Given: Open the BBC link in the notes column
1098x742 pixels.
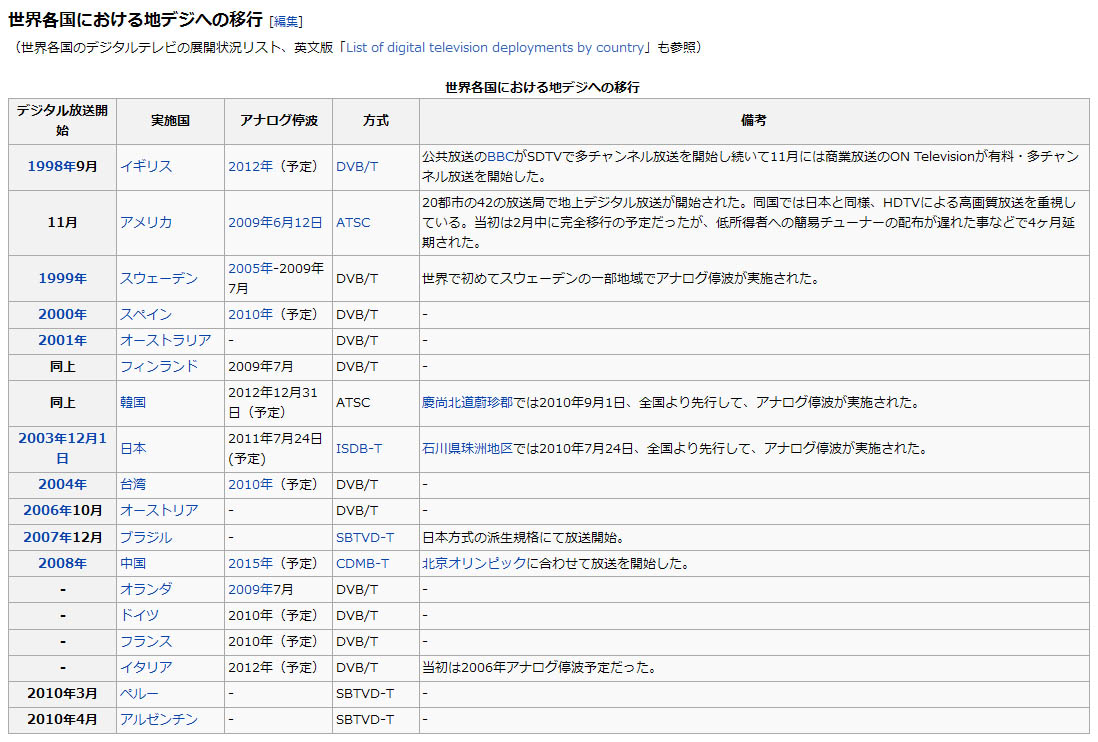Looking at the screenshot, I should [499, 156].
